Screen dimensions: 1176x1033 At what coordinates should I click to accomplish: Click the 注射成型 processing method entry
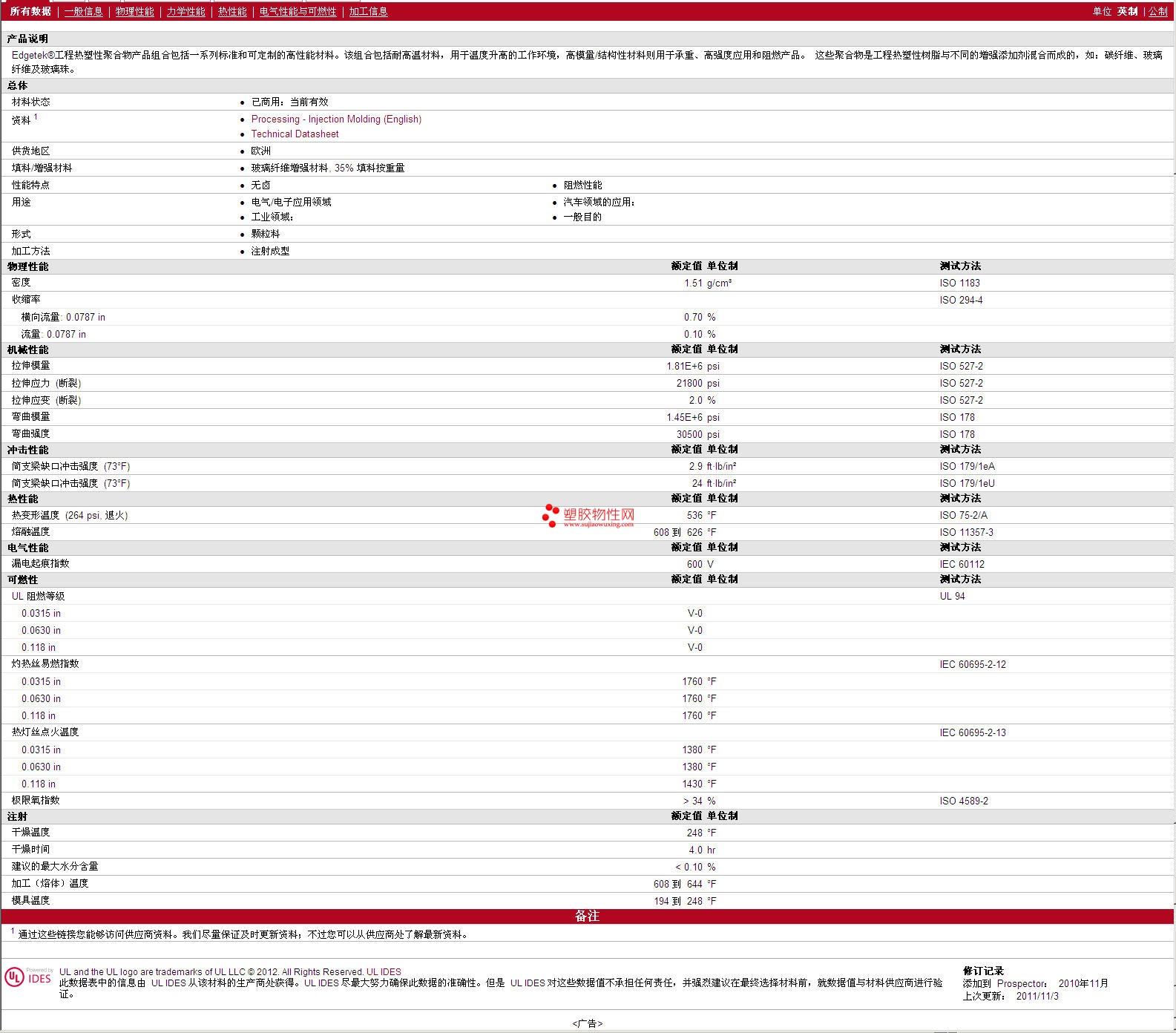[270, 252]
